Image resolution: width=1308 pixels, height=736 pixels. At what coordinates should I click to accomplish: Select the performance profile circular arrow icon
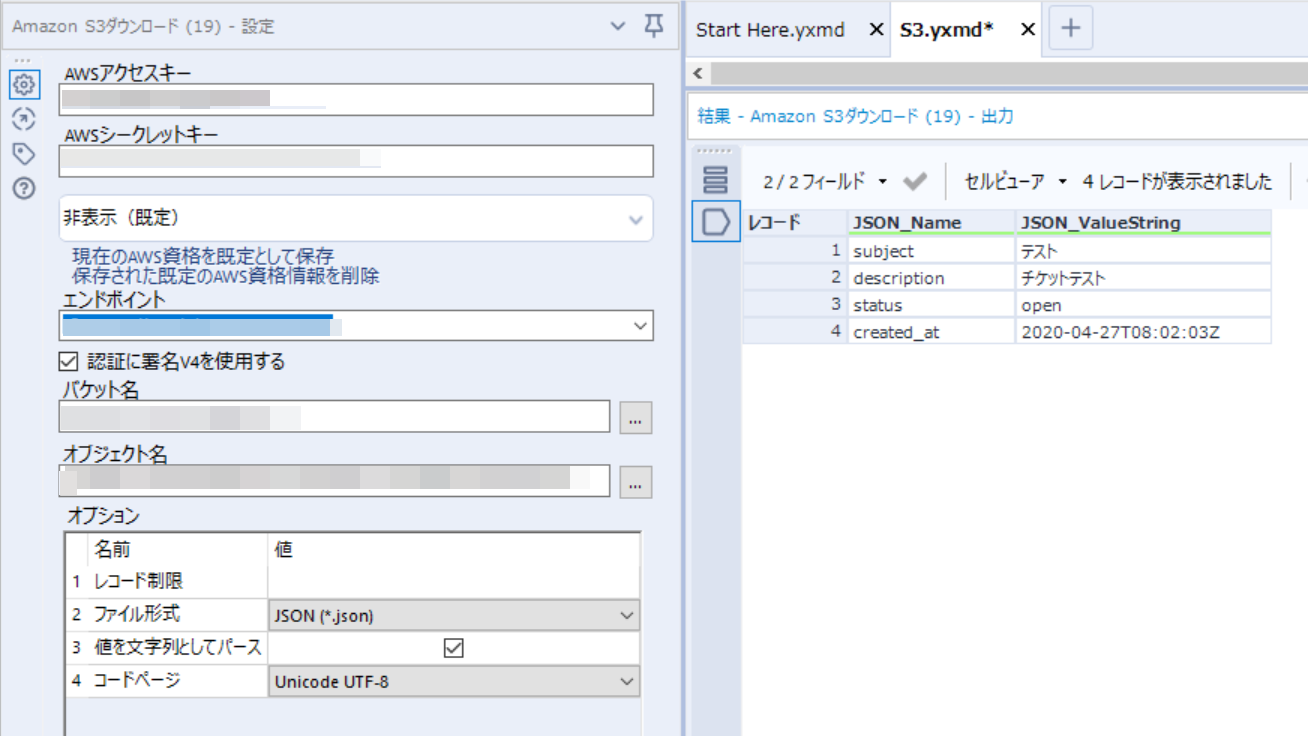(x=24, y=119)
